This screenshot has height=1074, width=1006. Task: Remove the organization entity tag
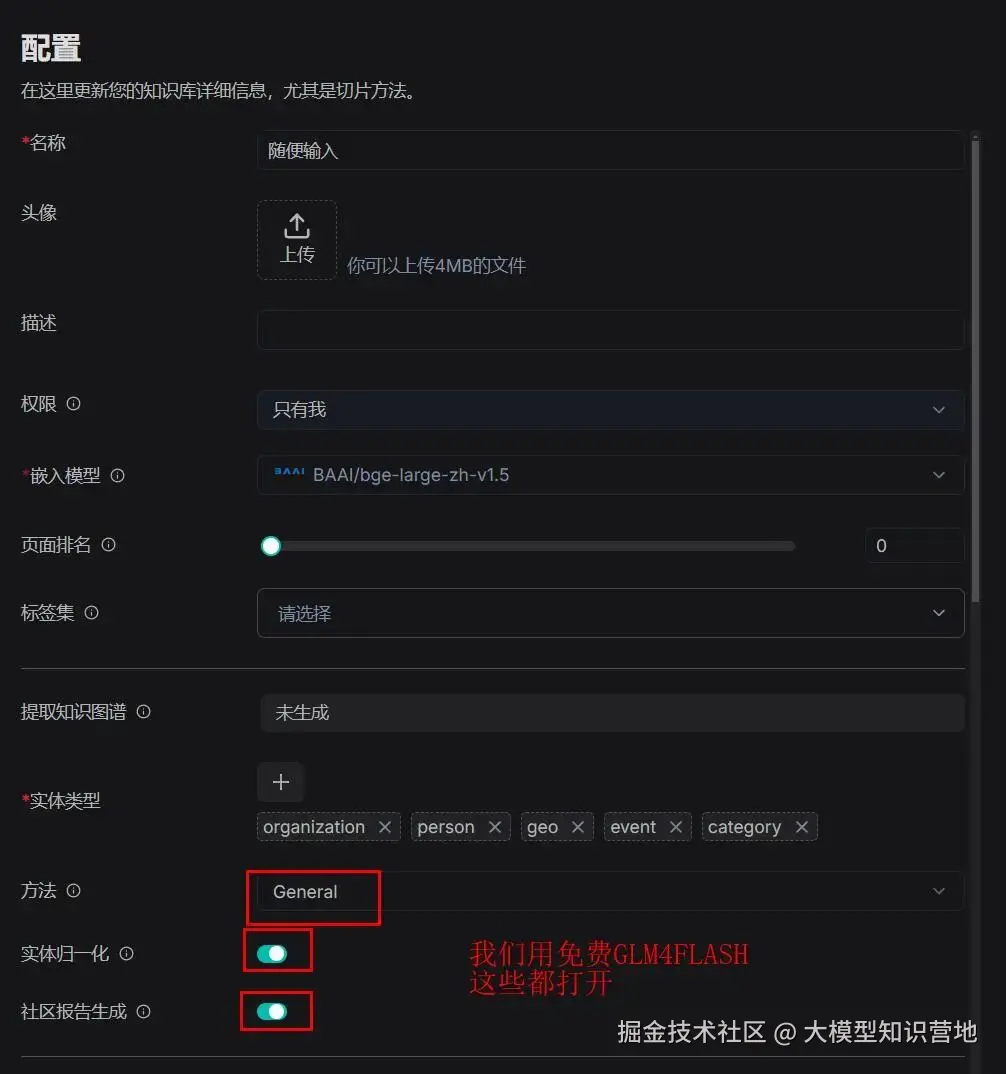(x=385, y=827)
